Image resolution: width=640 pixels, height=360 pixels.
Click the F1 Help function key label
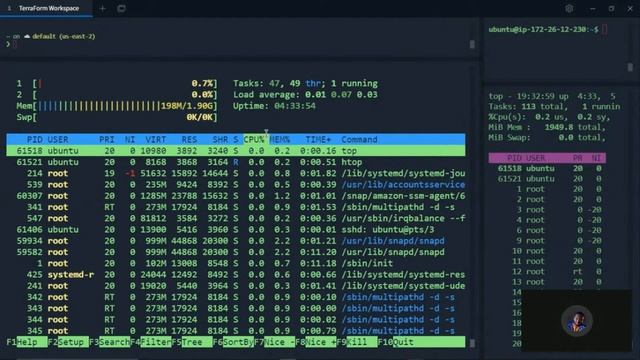pos(27,342)
